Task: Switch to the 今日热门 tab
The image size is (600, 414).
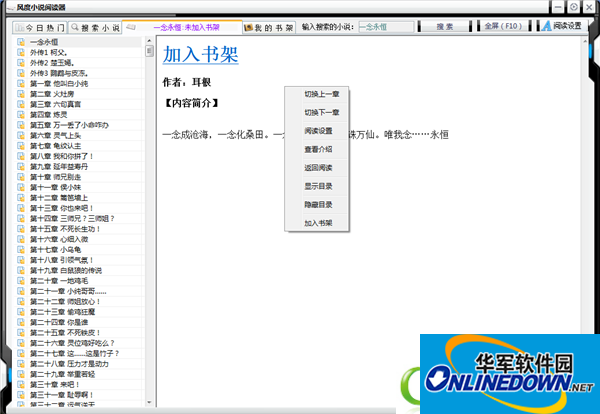Action: (x=39, y=28)
